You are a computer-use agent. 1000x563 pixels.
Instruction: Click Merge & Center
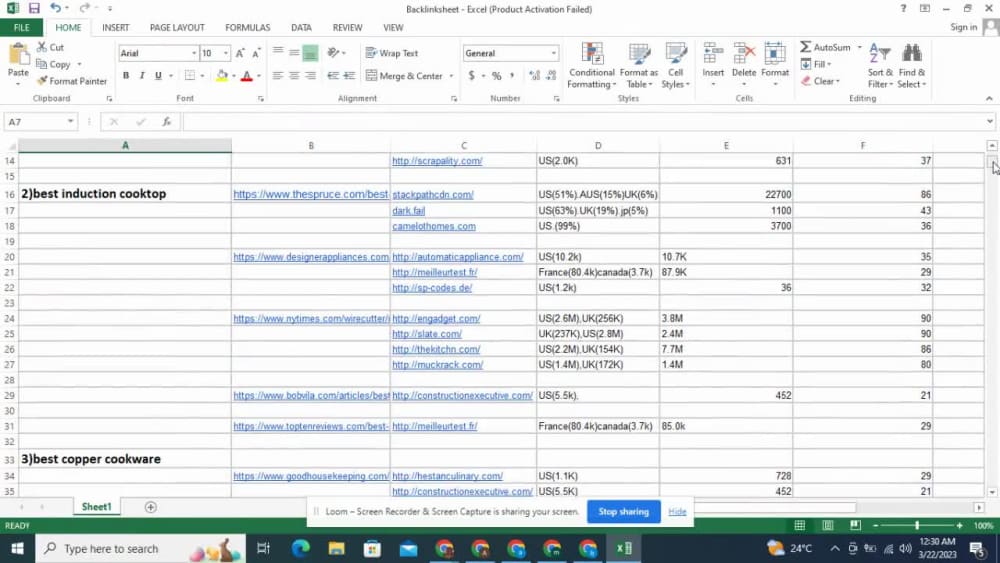tap(404, 76)
